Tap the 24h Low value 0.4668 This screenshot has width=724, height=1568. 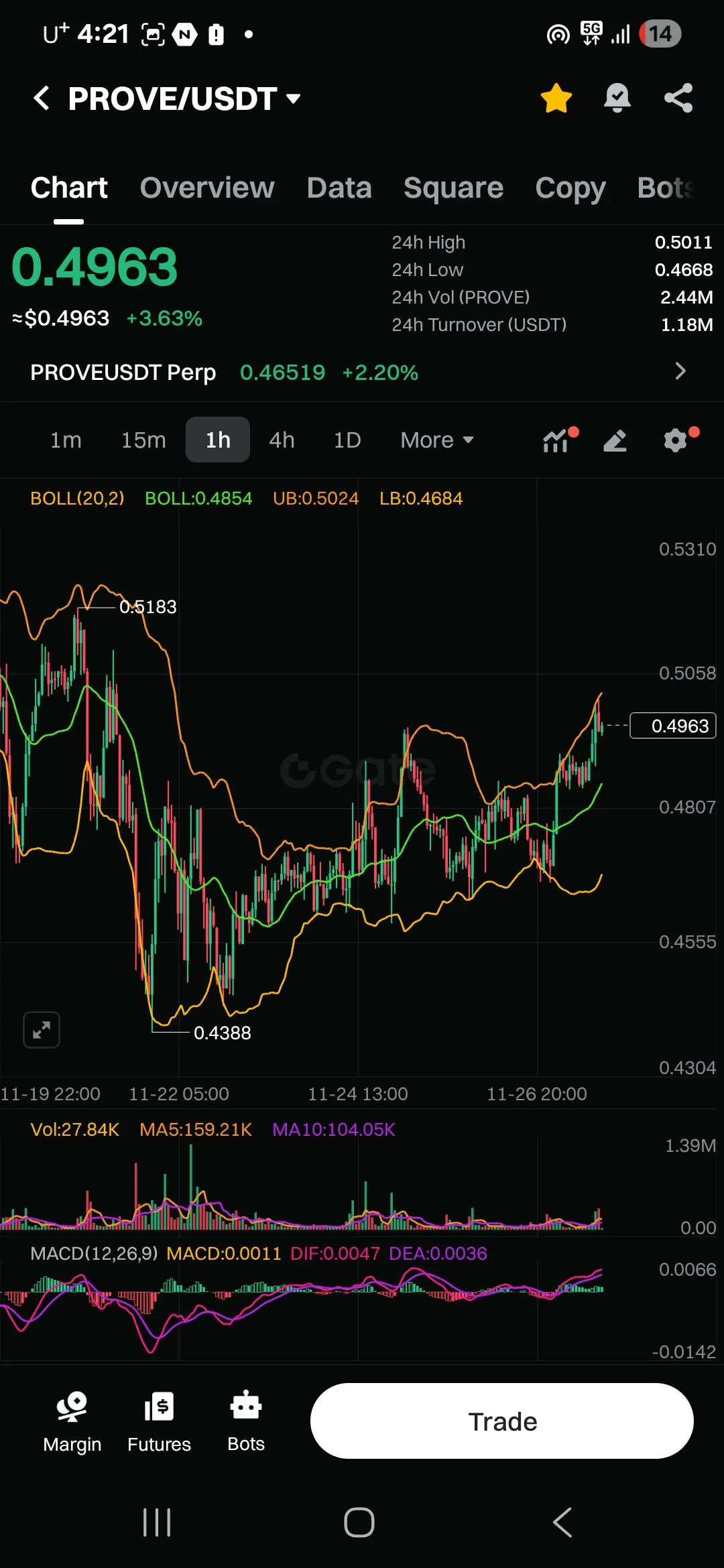[x=683, y=270]
